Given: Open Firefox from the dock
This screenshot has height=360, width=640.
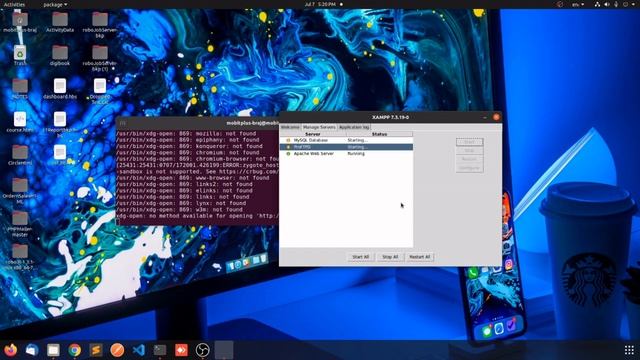Looking at the screenshot, I should point(11,350).
